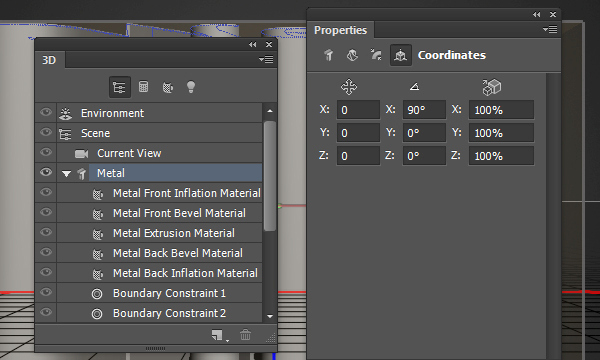600x360 pixels.
Task: Select the 3D panel tab
Action: (49, 60)
